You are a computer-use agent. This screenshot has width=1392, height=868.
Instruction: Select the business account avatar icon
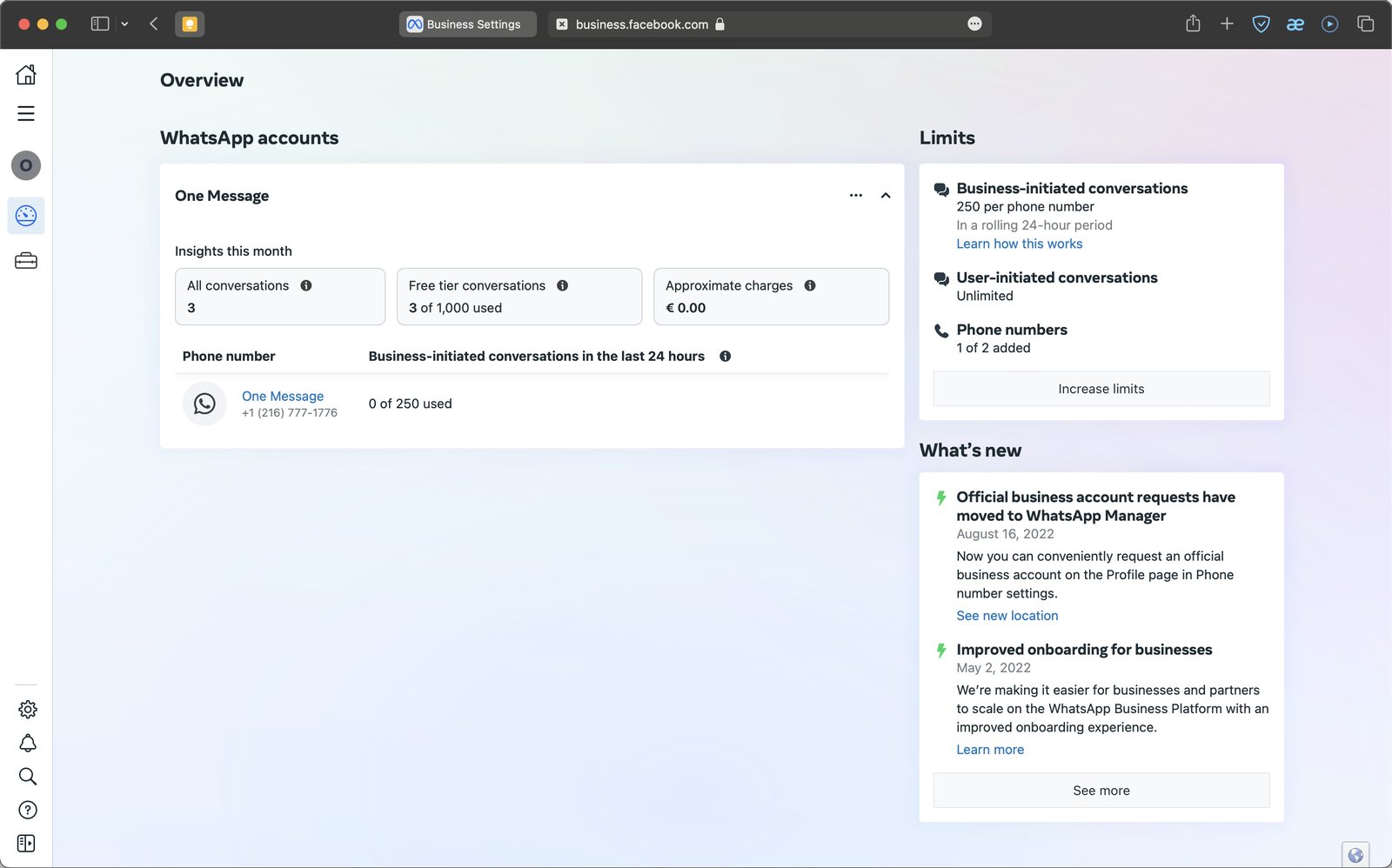tap(26, 165)
